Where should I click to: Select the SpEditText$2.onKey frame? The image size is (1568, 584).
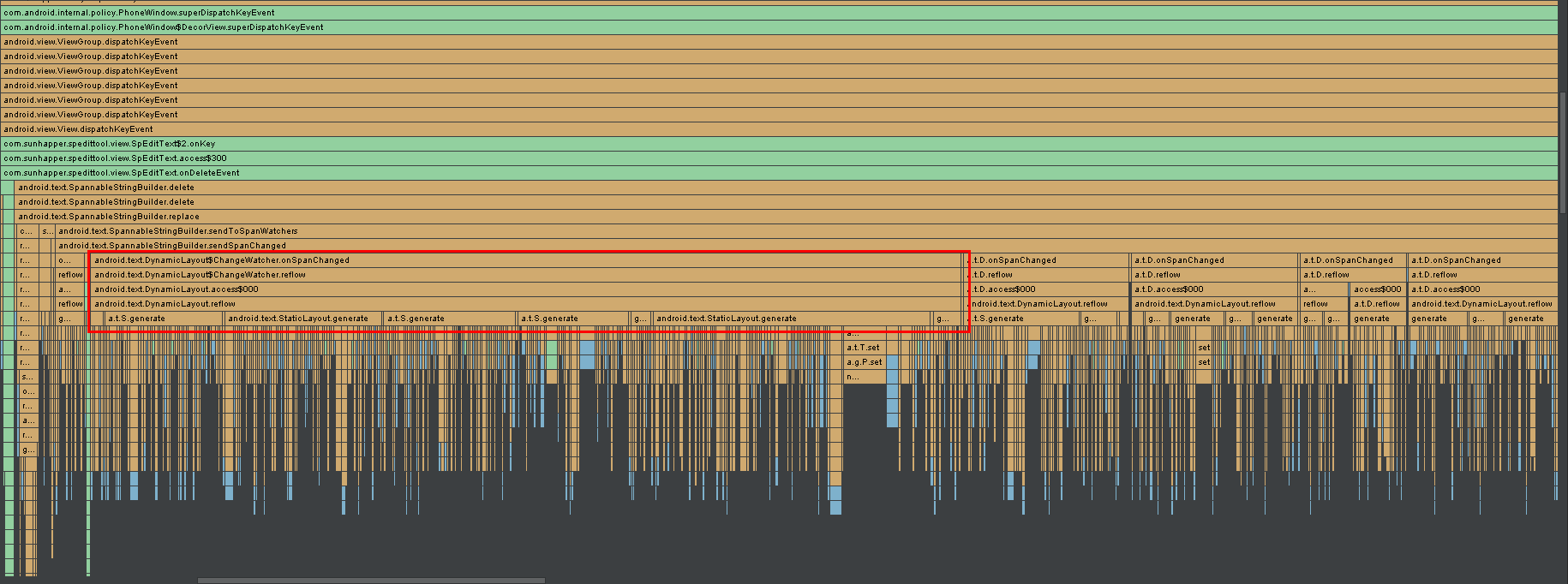pyautogui.click(x=779, y=144)
